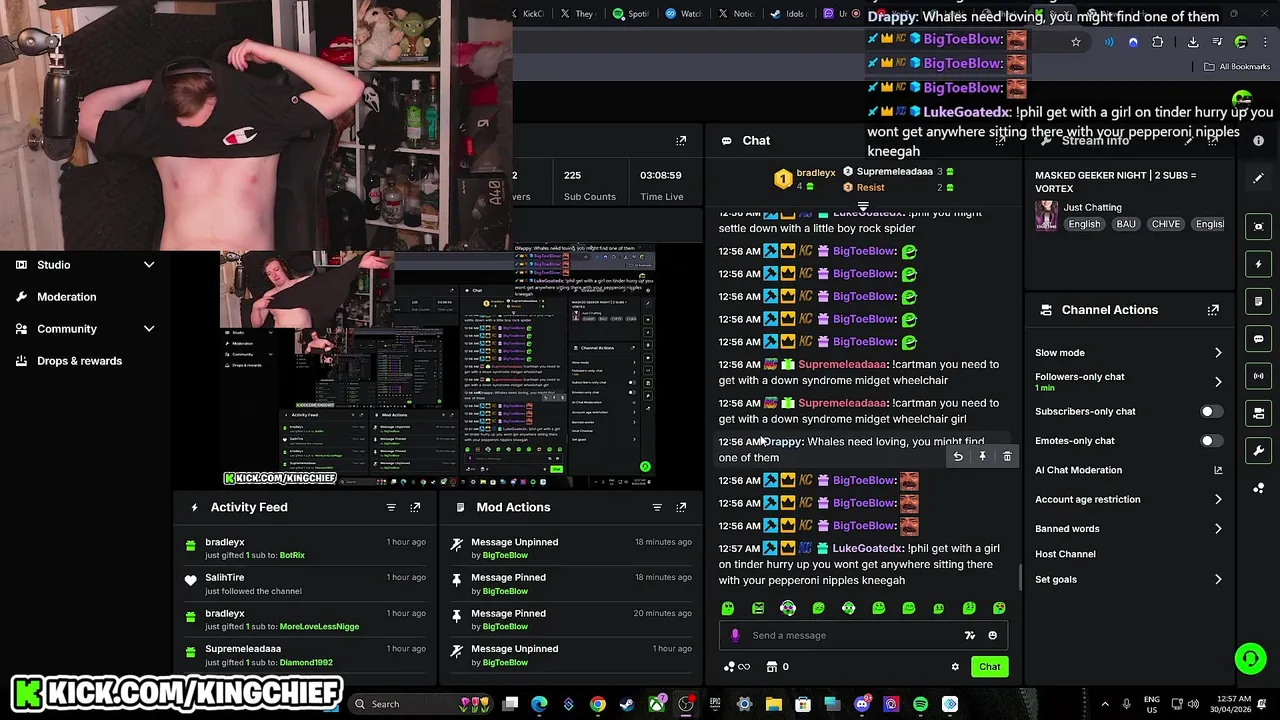The height and width of the screenshot is (720, 1280).
Task: Toggle Emotes-only chat switch
Action: 1210,441
